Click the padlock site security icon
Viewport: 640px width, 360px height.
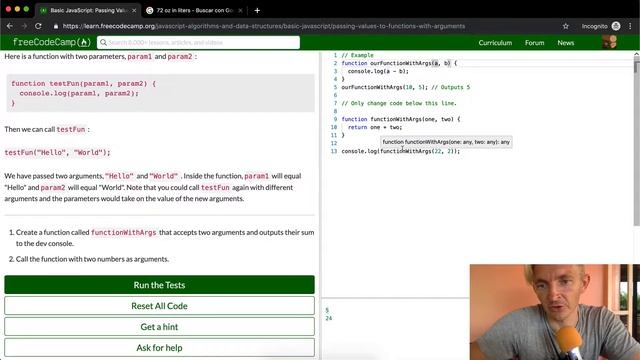coord(56,26)
